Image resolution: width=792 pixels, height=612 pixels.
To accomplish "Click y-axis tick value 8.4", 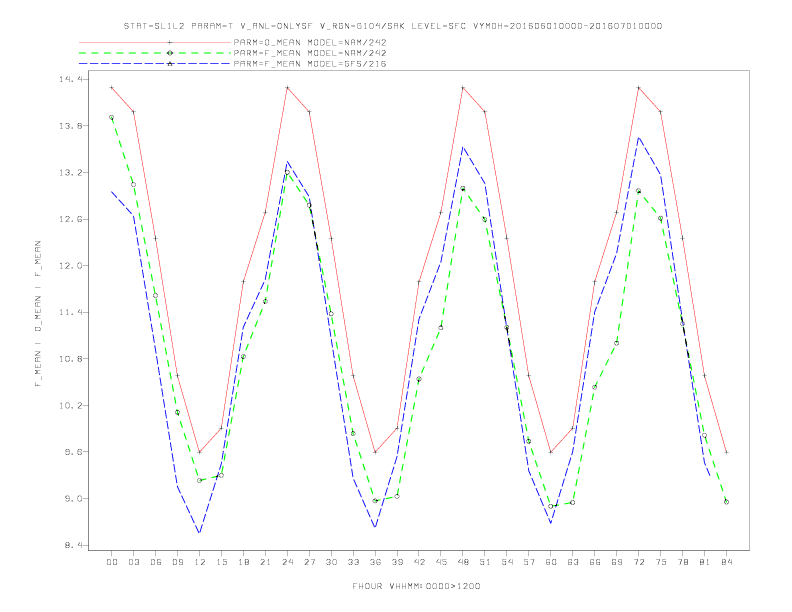I will click(x=73, y=545).
